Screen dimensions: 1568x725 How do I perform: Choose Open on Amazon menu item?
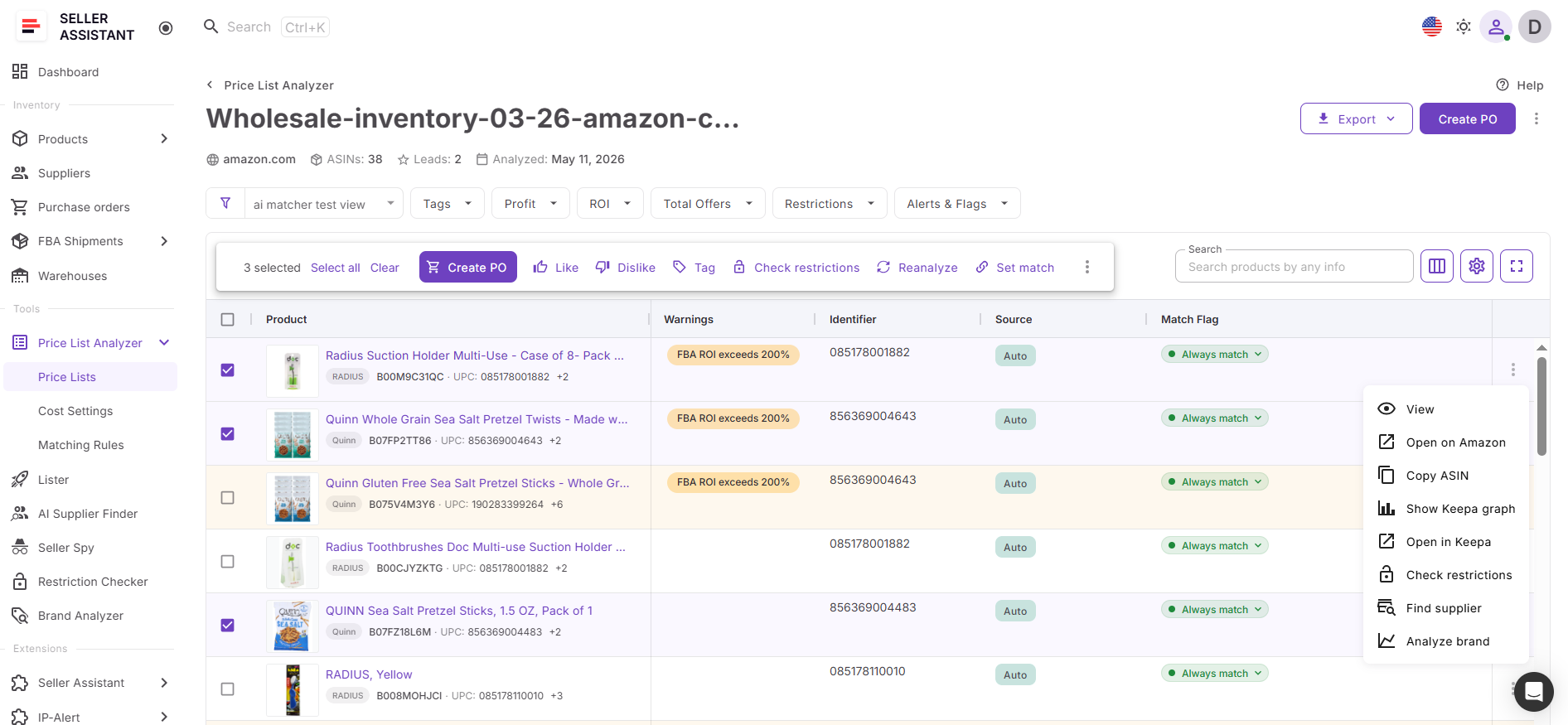click(x=1446, y=442)
